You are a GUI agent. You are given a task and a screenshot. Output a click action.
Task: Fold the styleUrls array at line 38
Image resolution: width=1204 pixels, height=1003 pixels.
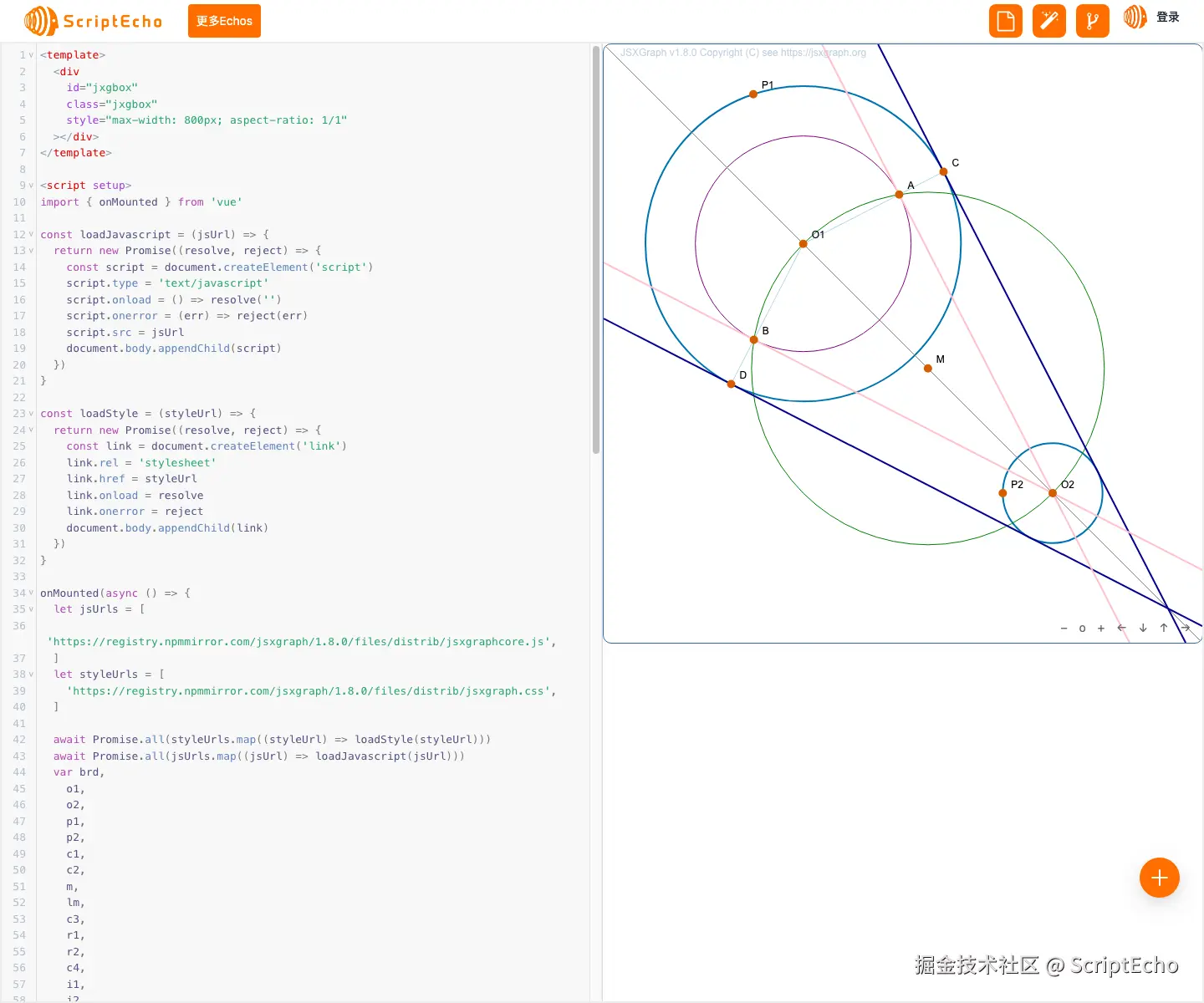[32, 675]
